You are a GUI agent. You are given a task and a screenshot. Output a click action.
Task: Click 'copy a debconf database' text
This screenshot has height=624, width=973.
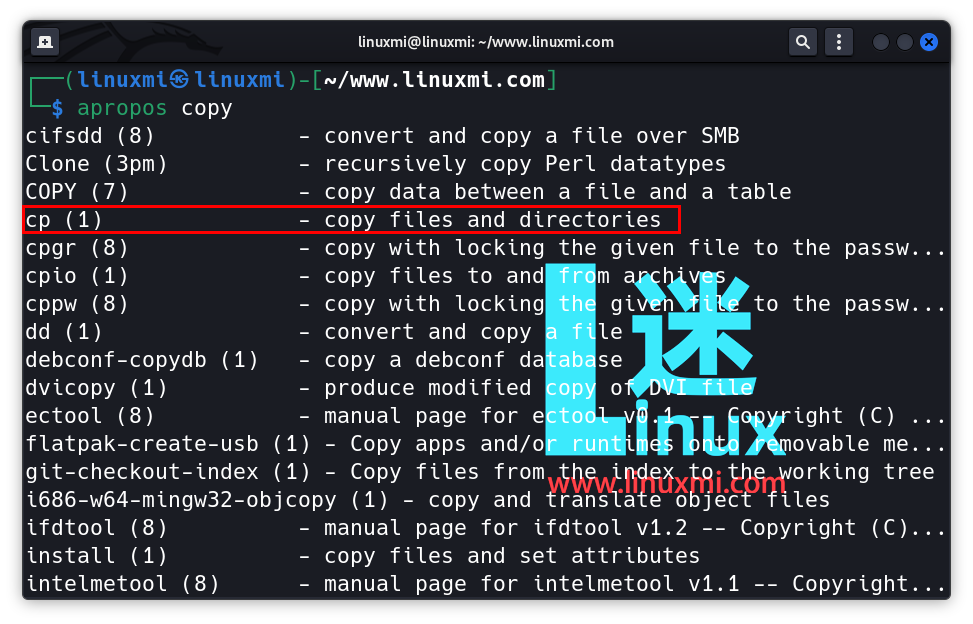point(473,360)
